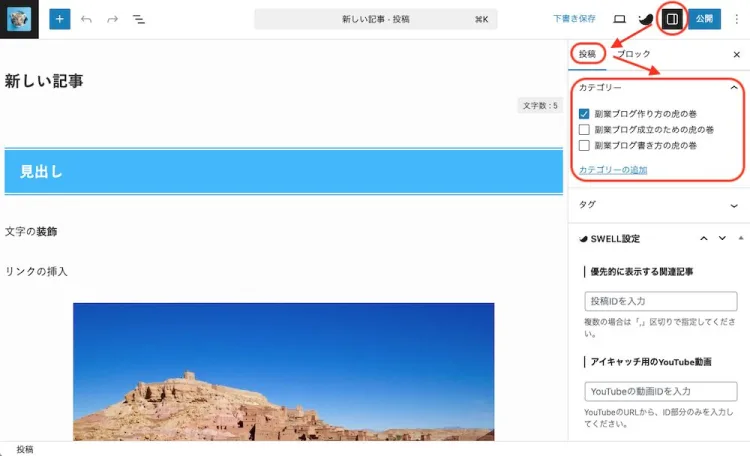Click the 優先的に表示する関連記事 label

point(641,272)
